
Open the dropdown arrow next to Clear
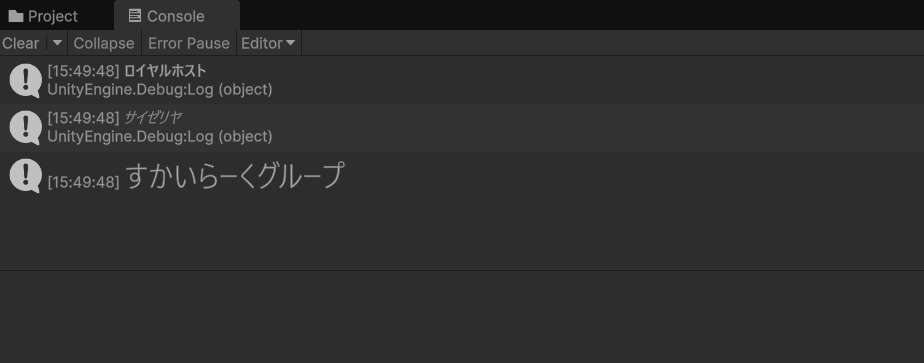tap(57, 43)
